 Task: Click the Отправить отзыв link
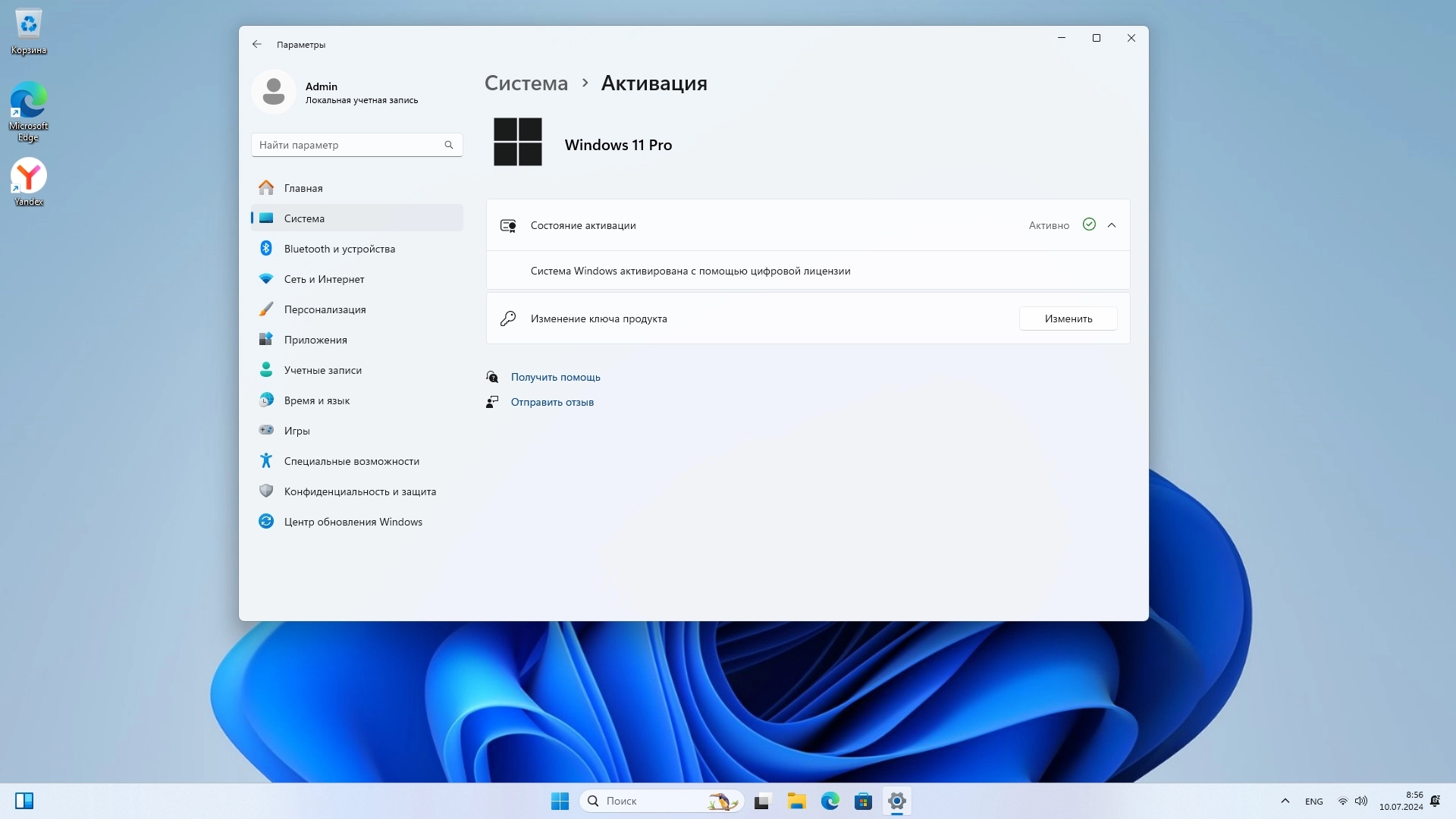click(552, 402)
